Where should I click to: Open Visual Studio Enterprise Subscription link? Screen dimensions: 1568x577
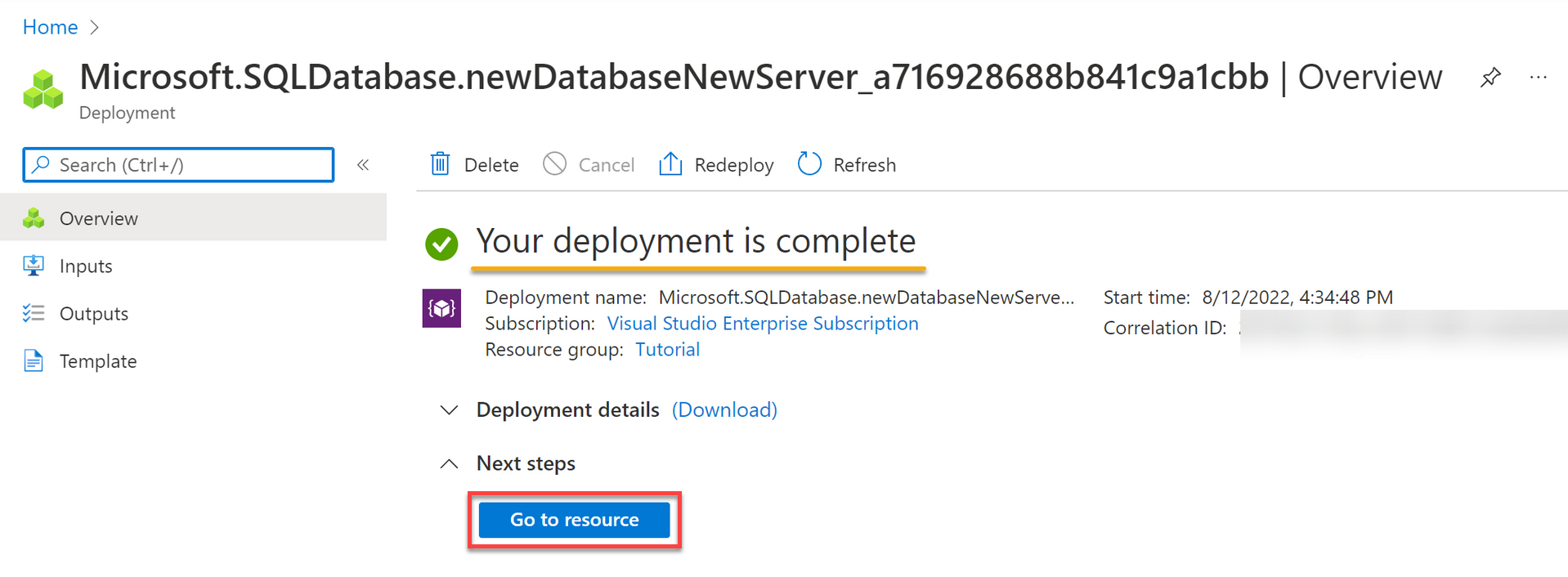763,324
